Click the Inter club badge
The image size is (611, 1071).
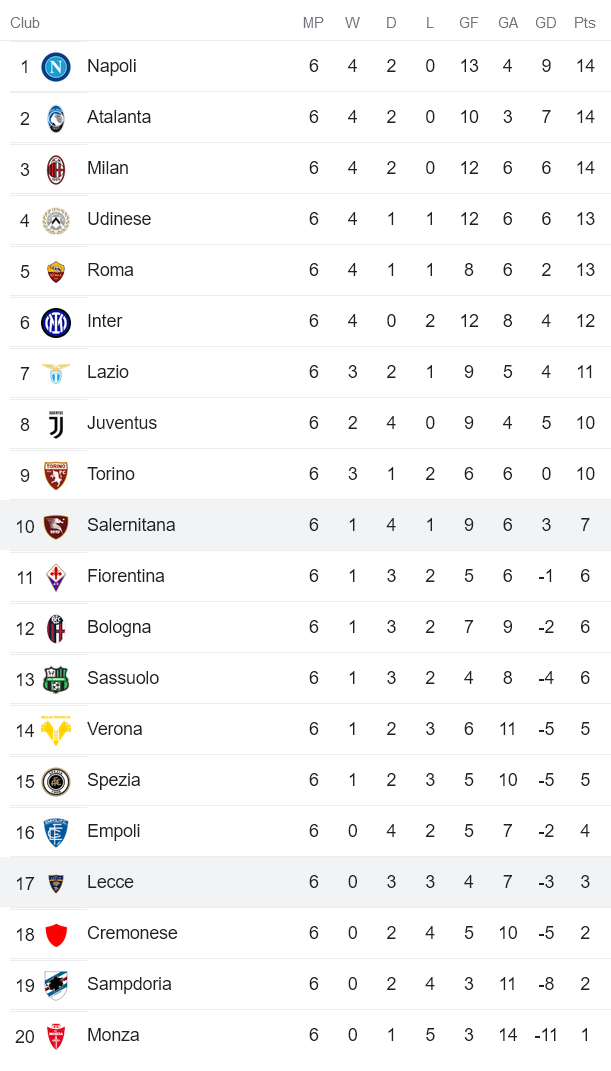tap(56, 322)
